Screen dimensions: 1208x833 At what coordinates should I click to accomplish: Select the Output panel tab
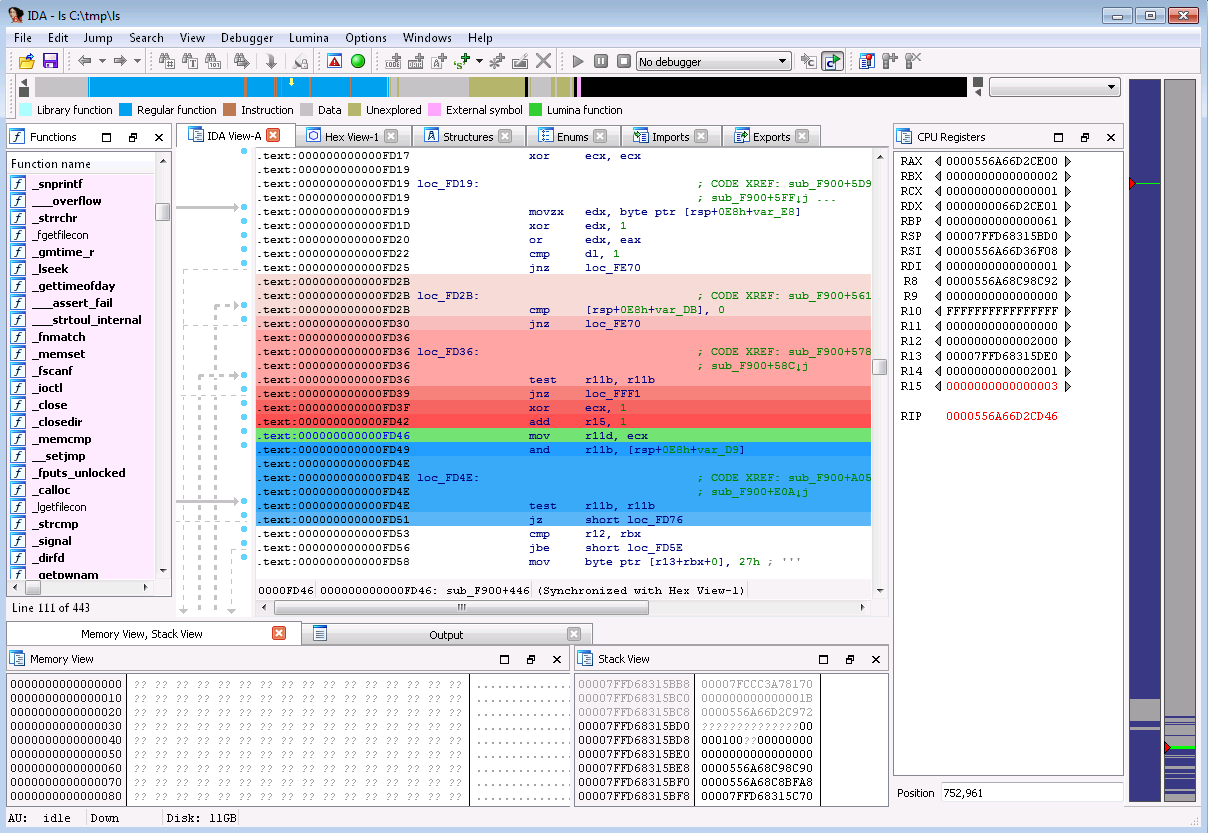[x=446, y=634]
